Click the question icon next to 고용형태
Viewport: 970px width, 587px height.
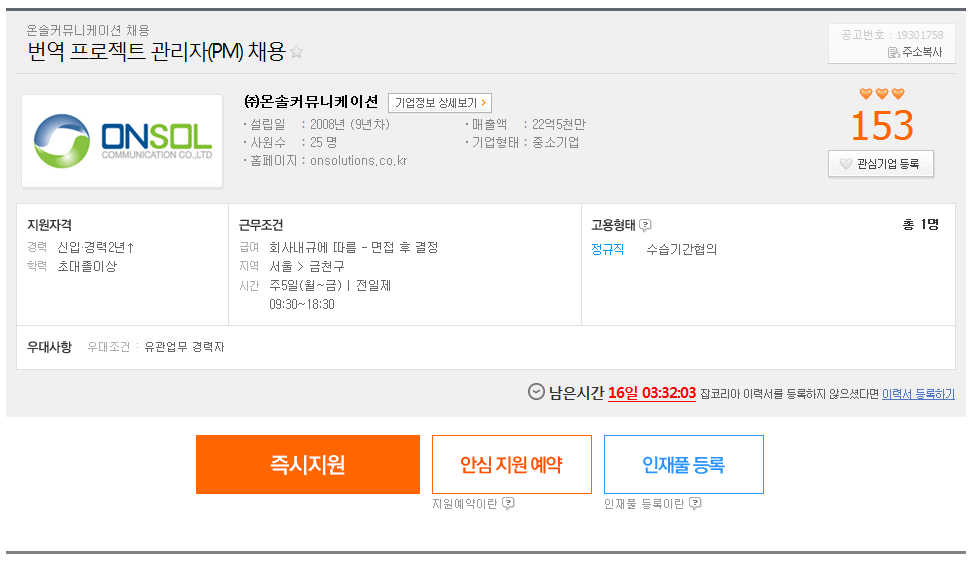click(x=645, y=225)
